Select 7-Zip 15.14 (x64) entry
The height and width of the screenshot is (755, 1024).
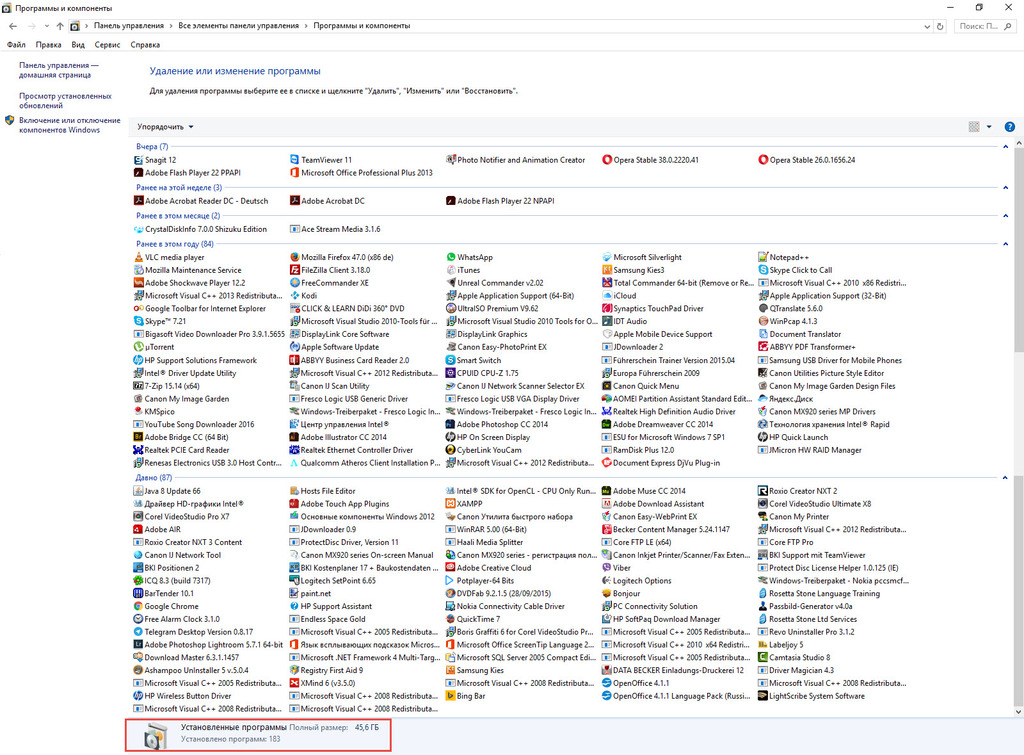coord(167,387)
